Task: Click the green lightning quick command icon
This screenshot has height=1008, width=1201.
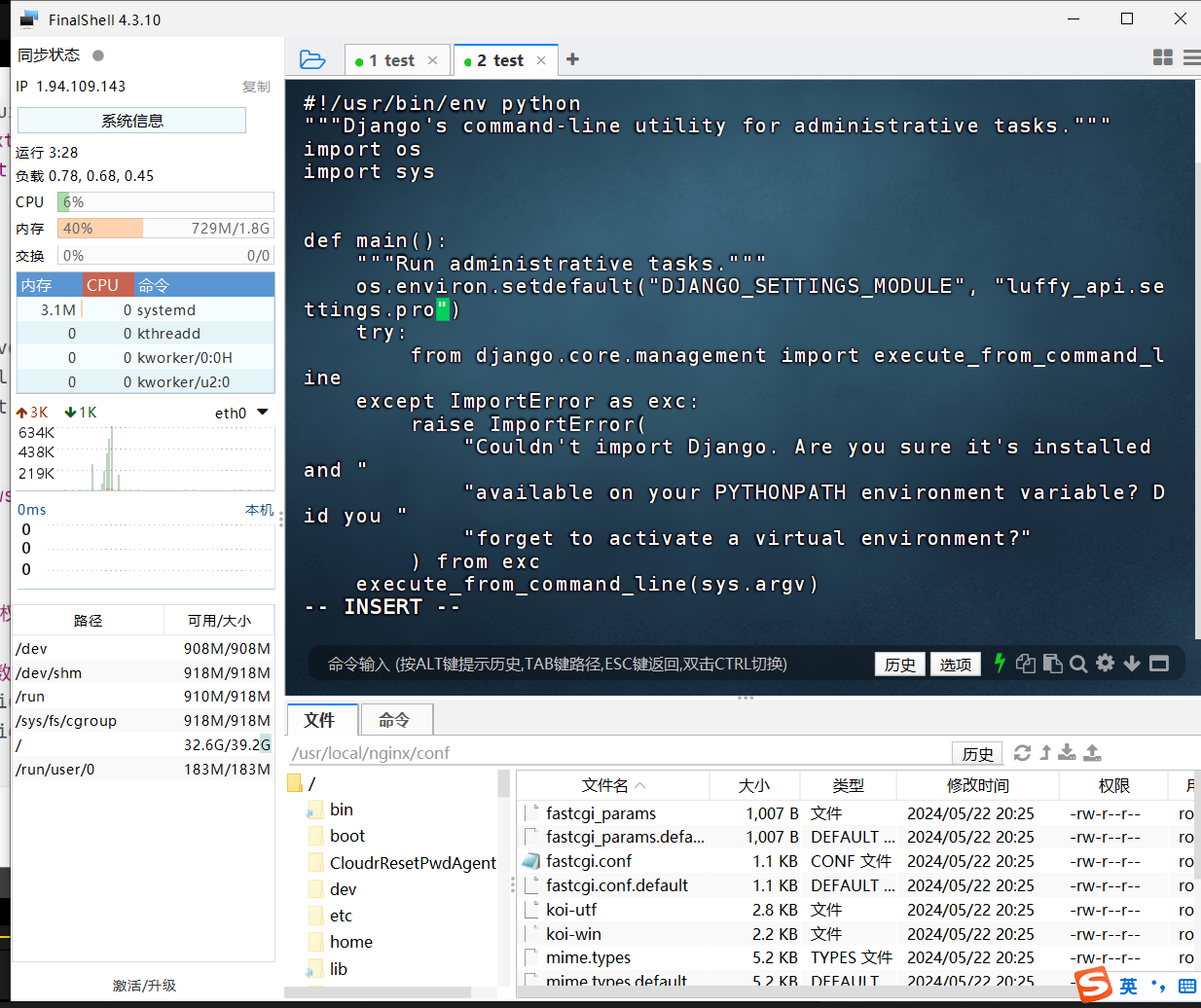Action: (x=1000, y=664)
